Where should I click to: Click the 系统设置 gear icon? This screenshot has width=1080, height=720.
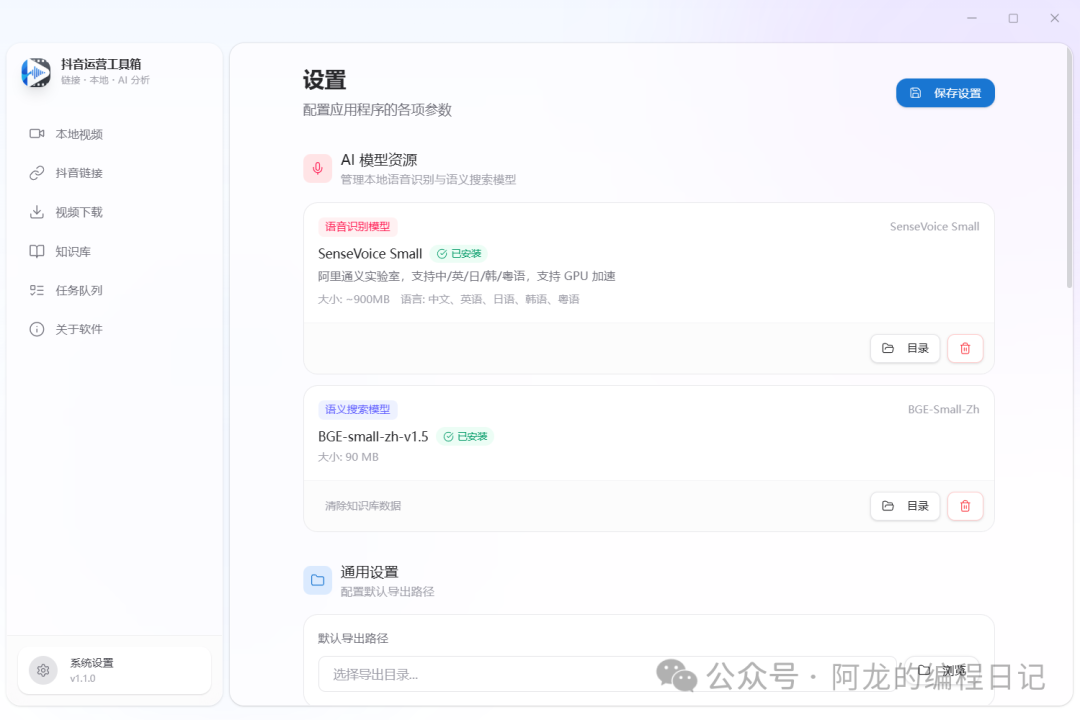click(x=41, y=670)
